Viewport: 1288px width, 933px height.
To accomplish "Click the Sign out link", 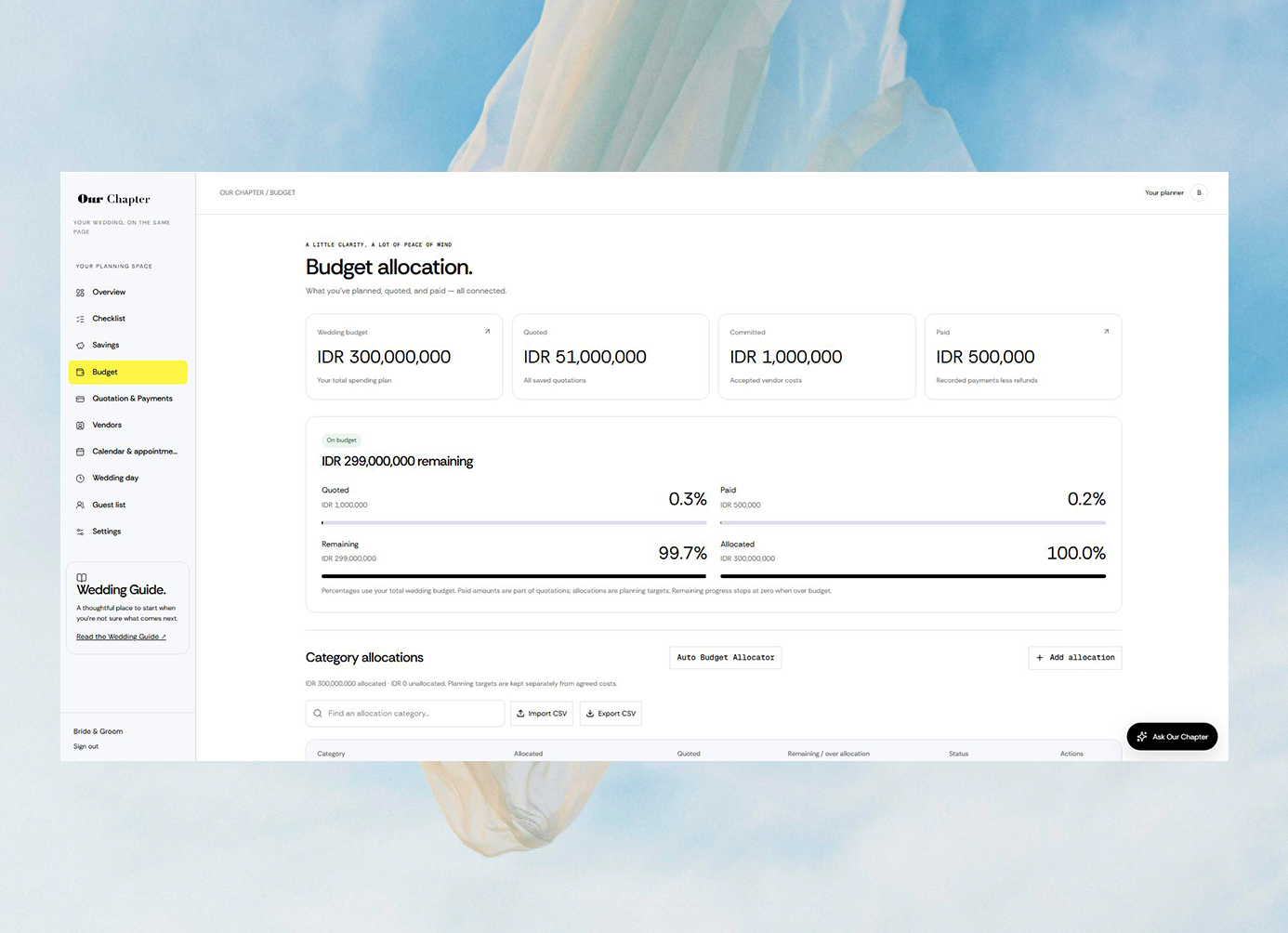I will point(85,747).
